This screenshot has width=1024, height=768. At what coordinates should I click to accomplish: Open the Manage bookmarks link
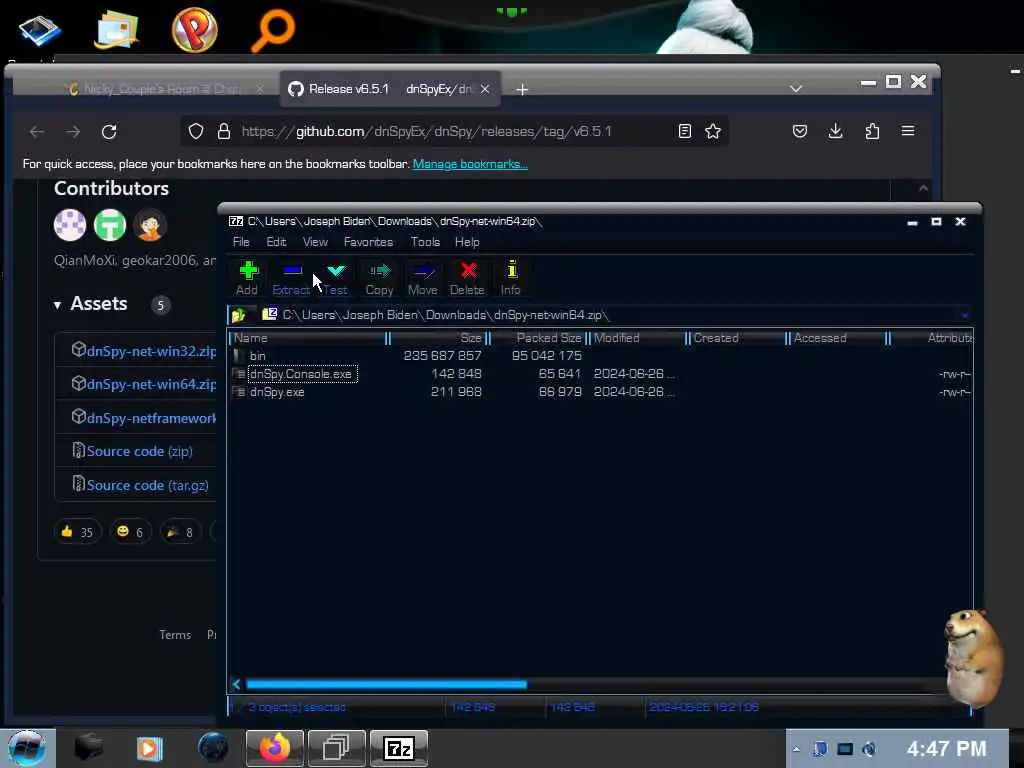click(x=470, y=164)
